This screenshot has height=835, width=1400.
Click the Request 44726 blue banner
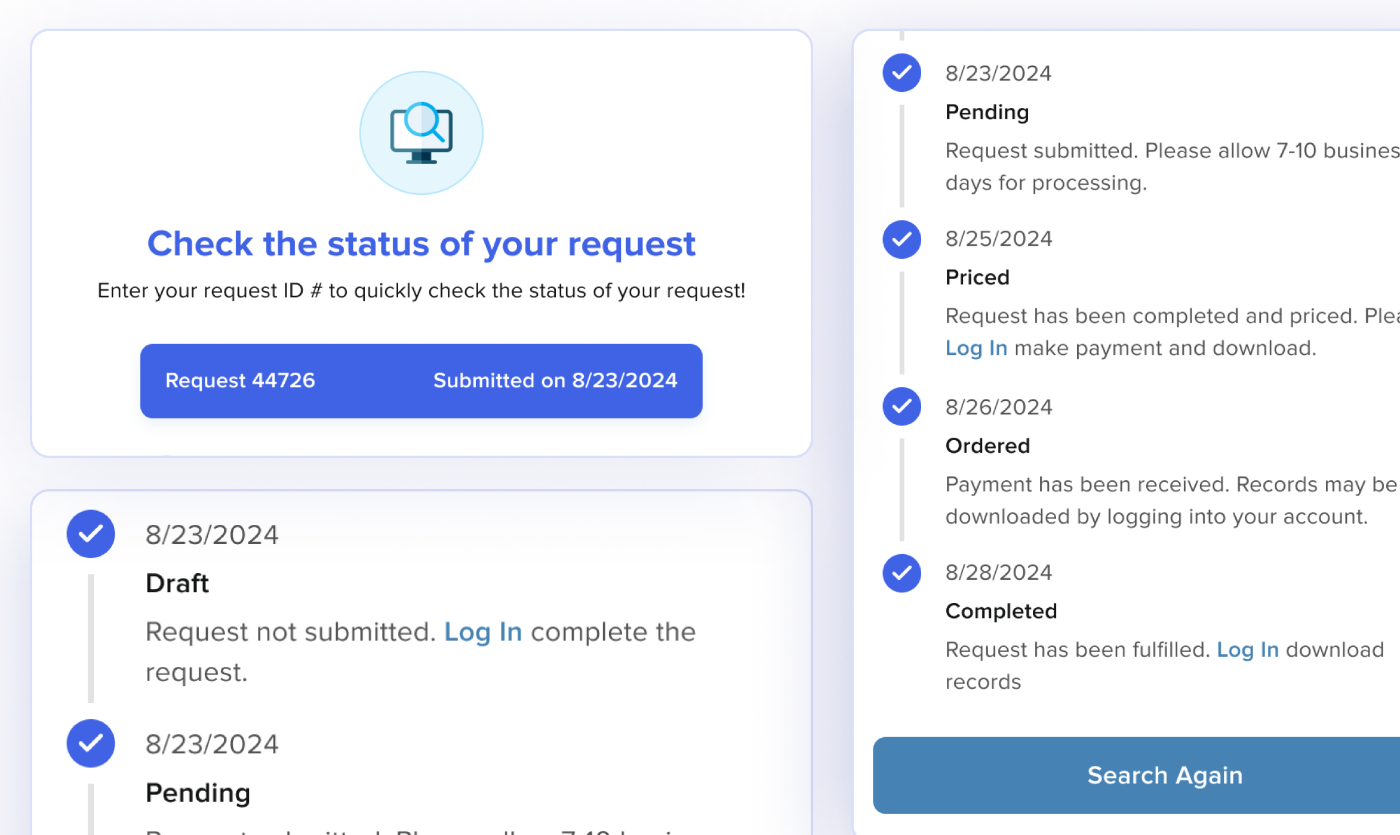coord(421,381)
